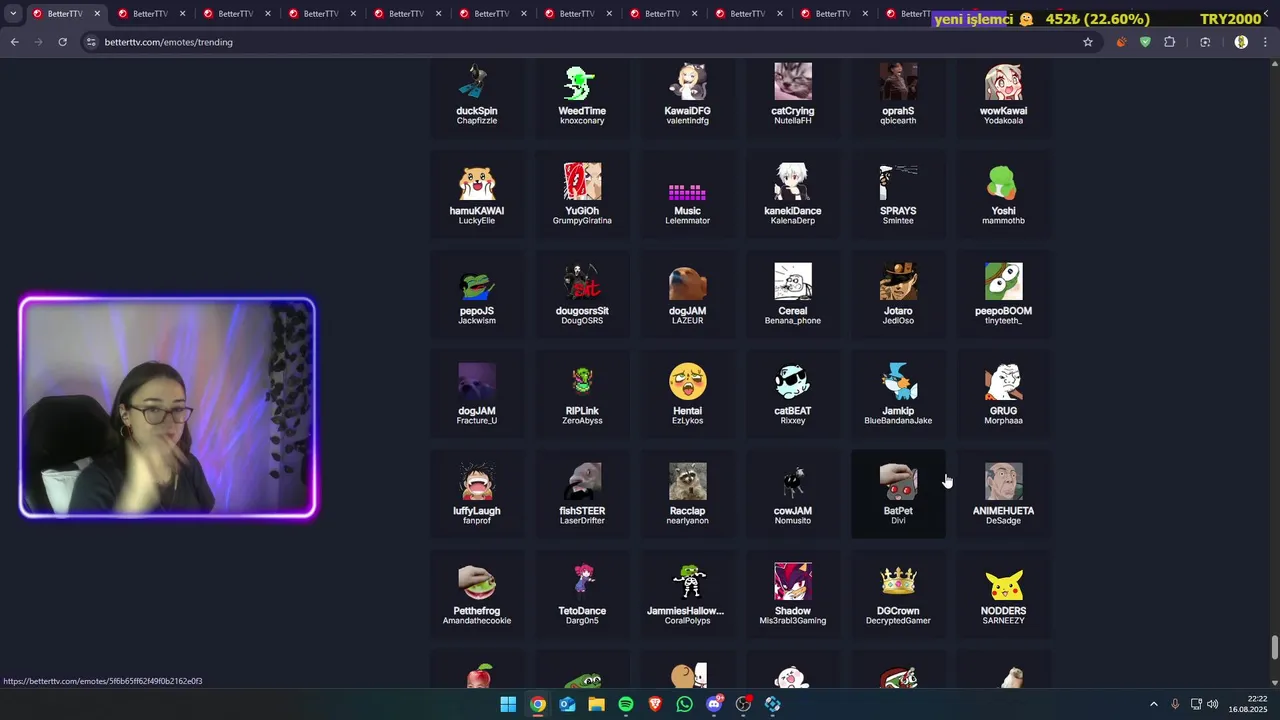Select the Yoshi emote by mammothb
Screen dimensions: 1280x720
1003,195
